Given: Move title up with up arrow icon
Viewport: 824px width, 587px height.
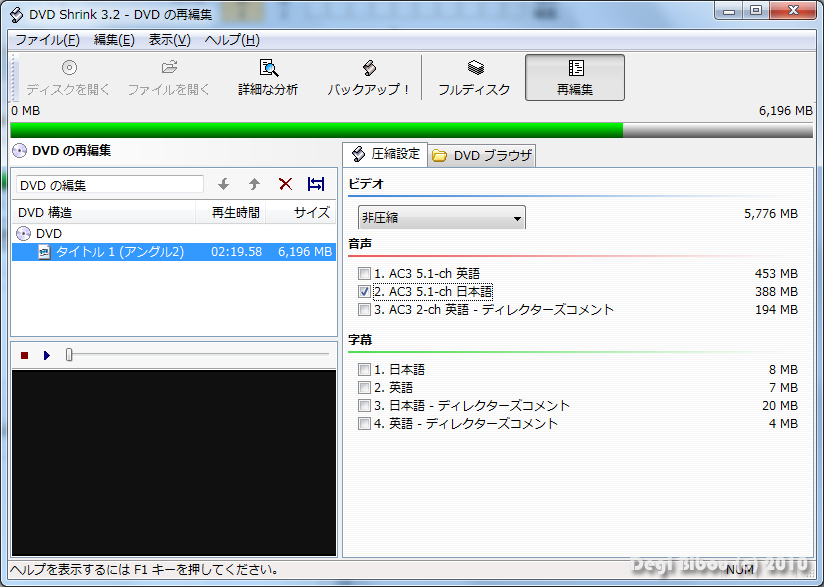Looking at the screenshot, I should pos(254,184).
